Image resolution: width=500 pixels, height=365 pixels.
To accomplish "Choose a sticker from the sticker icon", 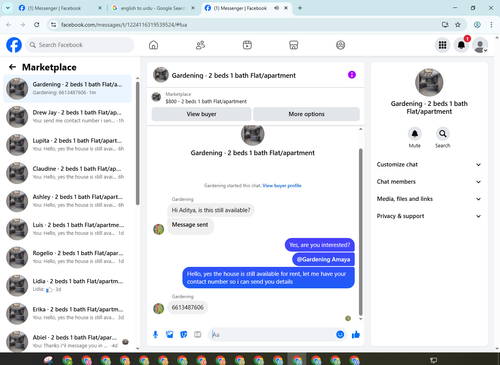I will 184,334.
